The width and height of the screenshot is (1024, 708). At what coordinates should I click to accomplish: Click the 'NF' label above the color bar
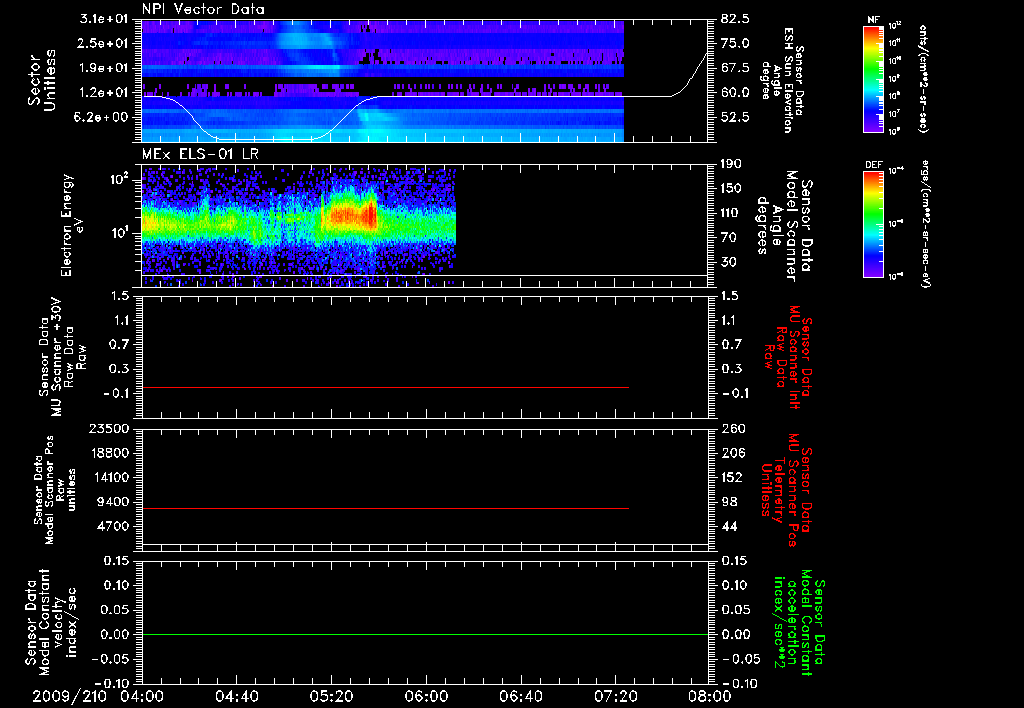point(873,20)
